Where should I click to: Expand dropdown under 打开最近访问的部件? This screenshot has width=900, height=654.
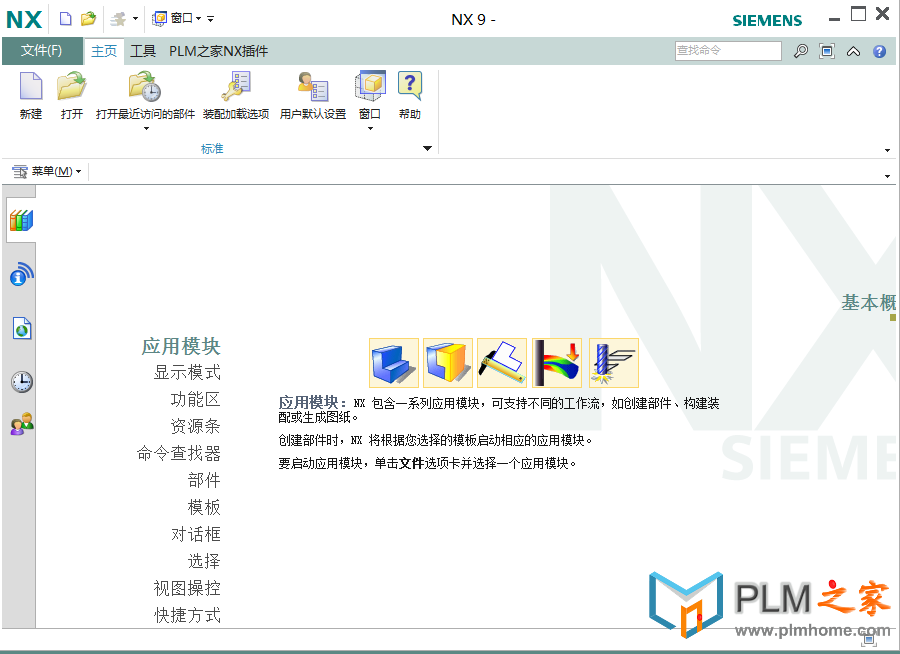point(146,129)
